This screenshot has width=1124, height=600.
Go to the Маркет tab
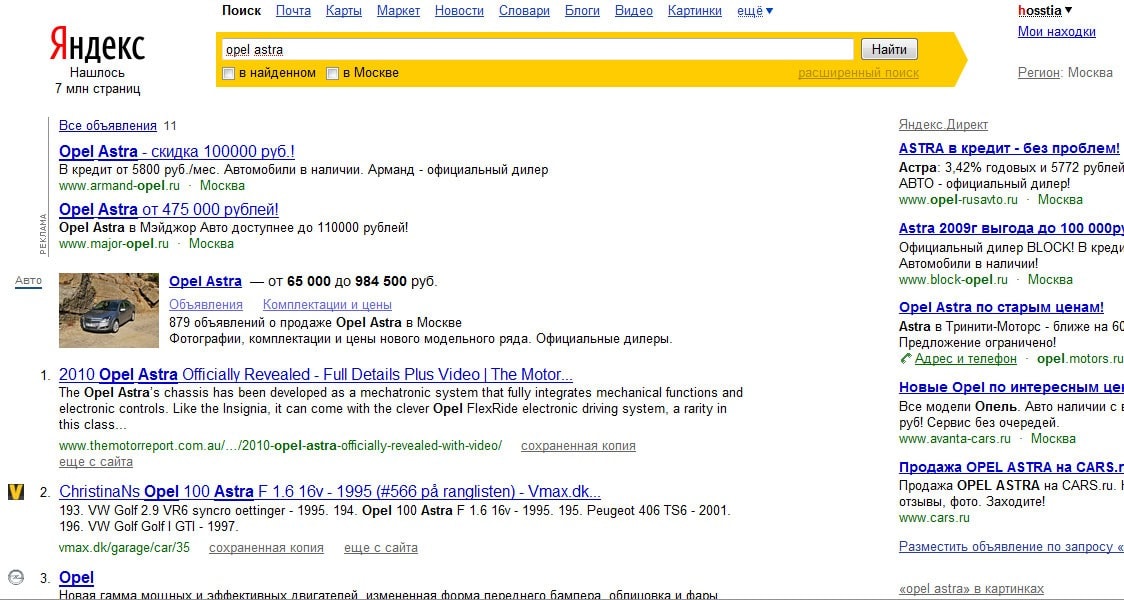pos(398,11)
